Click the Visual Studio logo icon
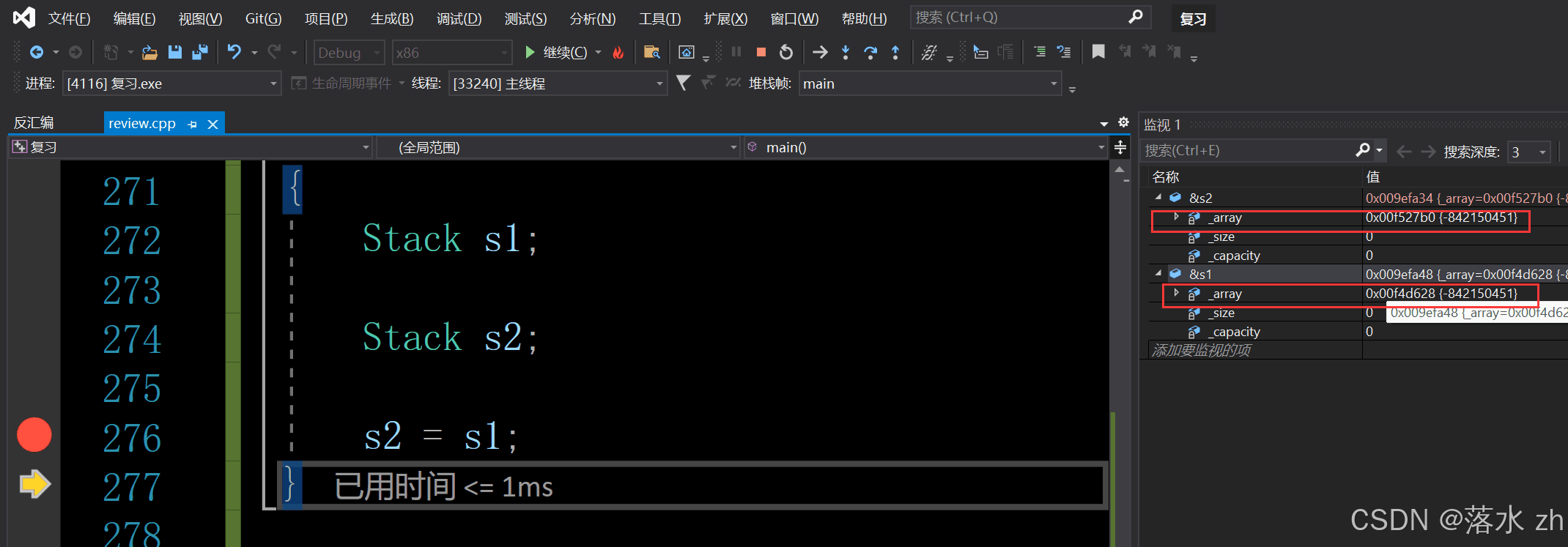Viewport: 1568px width, 547px height. (24, 18)
